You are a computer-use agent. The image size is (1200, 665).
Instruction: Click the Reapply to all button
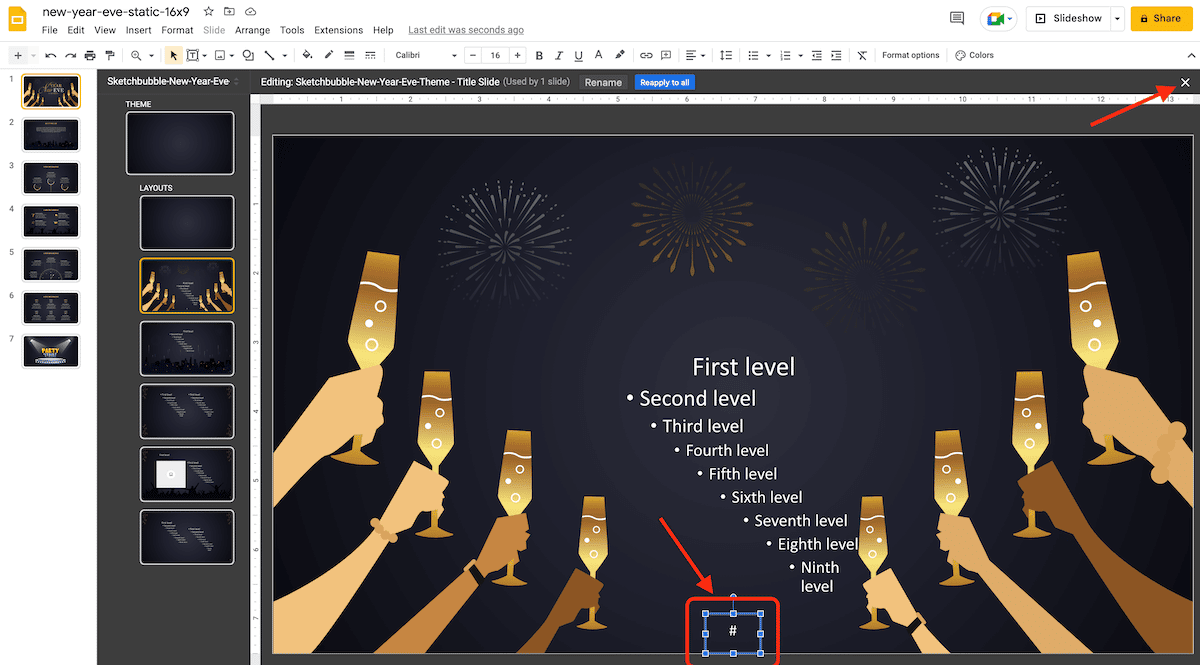click(665, 82)
